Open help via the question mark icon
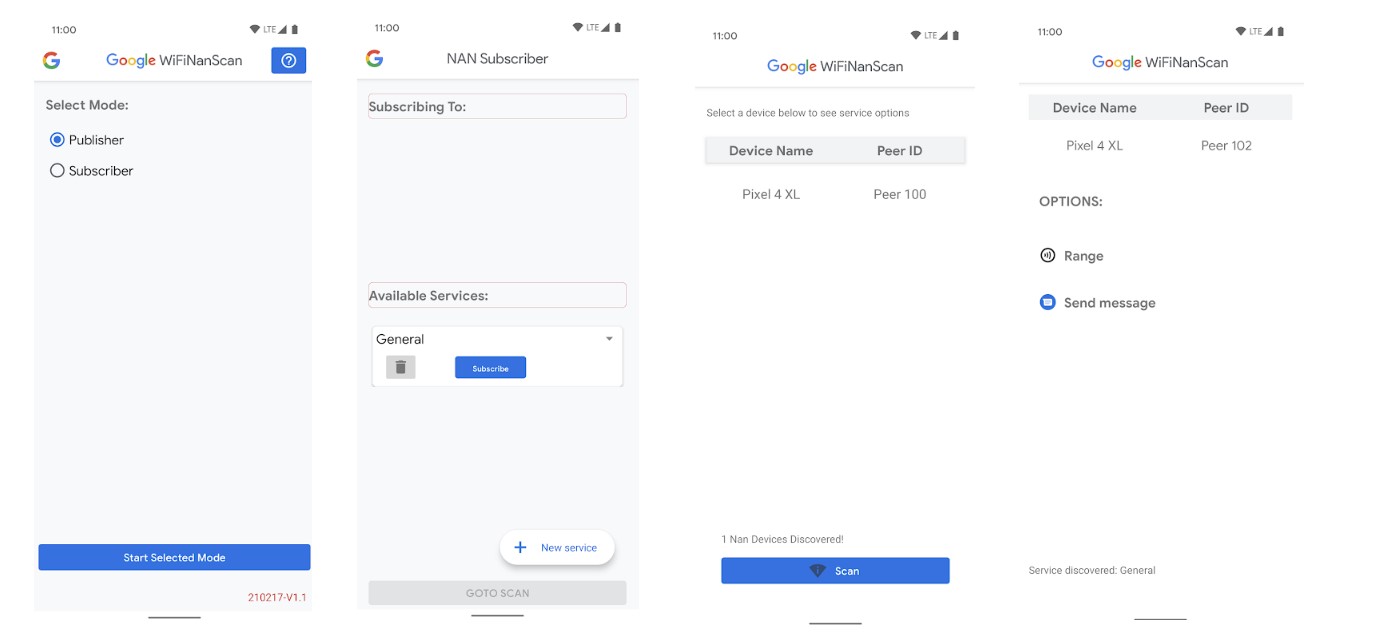The image size is (1393, 637). pos(288,61)
